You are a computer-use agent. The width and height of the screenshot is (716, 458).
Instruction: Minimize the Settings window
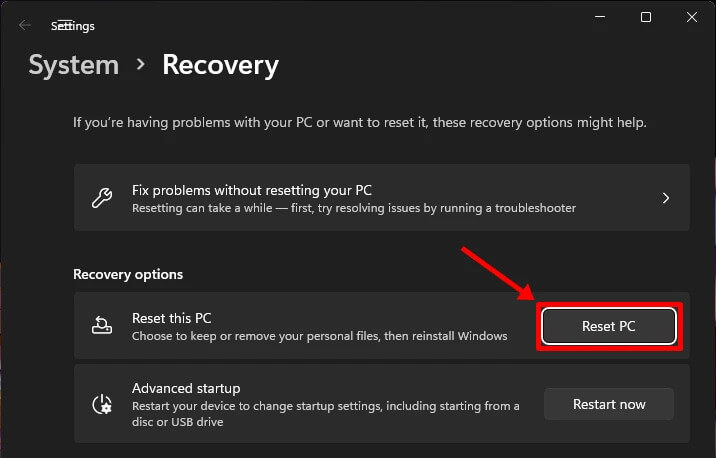pos(600,17)
